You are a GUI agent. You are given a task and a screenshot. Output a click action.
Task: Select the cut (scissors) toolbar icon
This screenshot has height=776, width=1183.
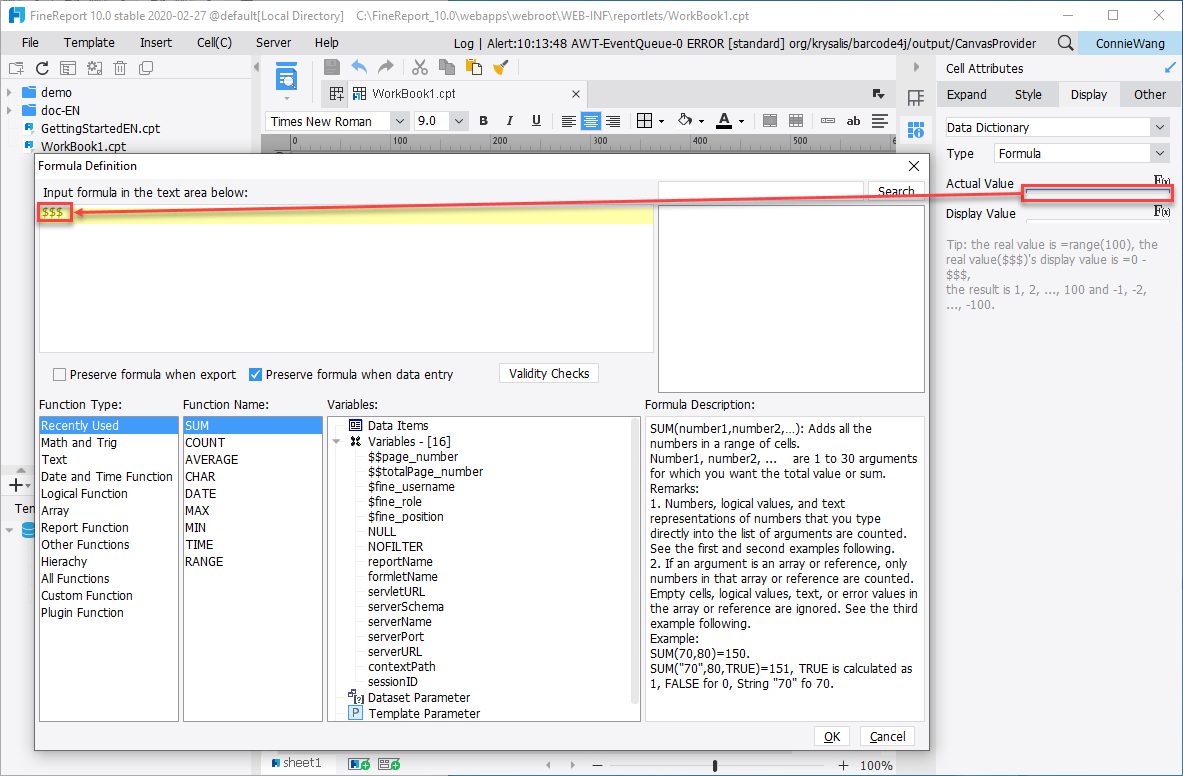click(x=420, y=67)
